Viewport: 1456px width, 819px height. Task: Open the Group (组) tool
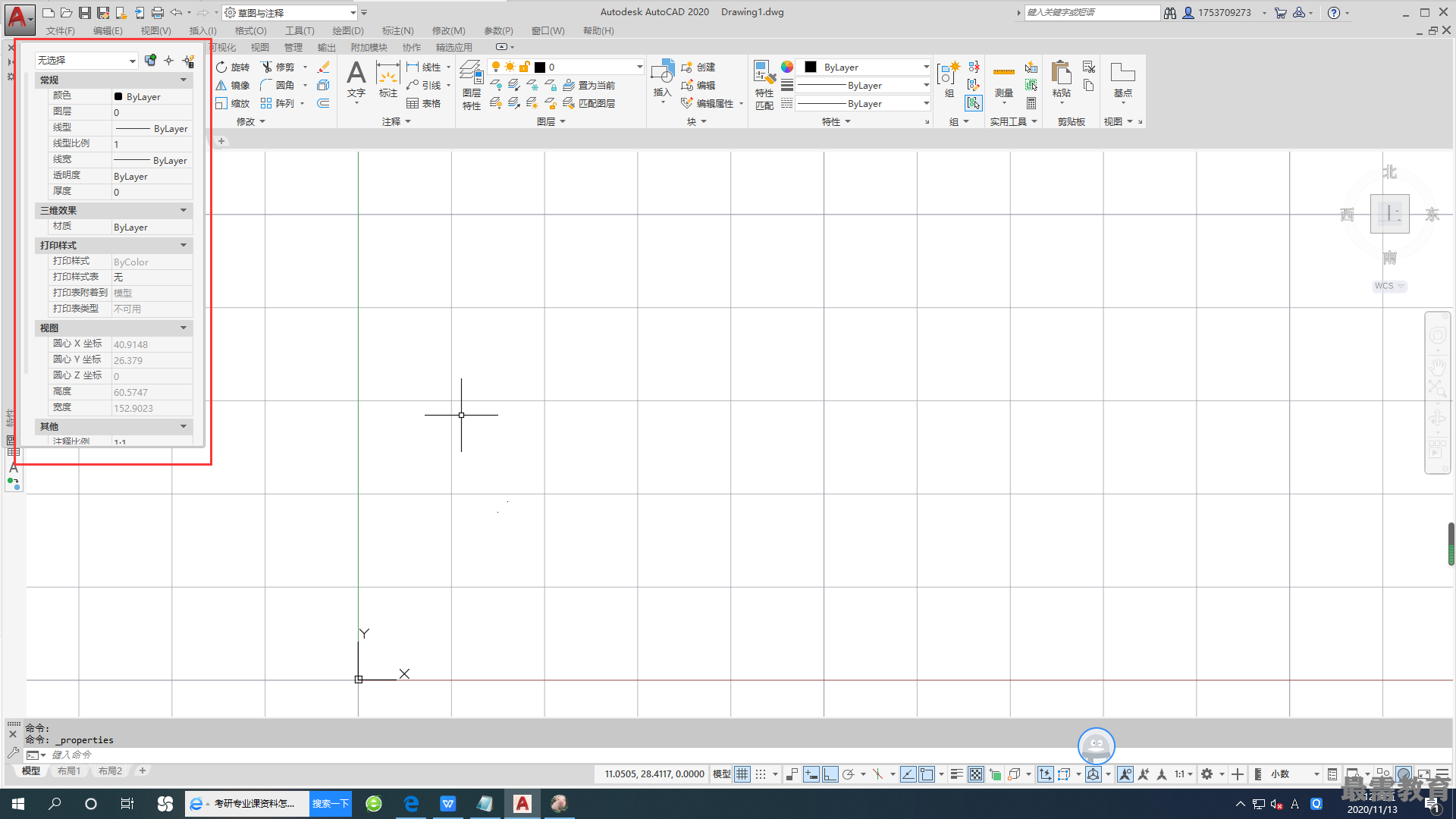(x=949, y=80)
